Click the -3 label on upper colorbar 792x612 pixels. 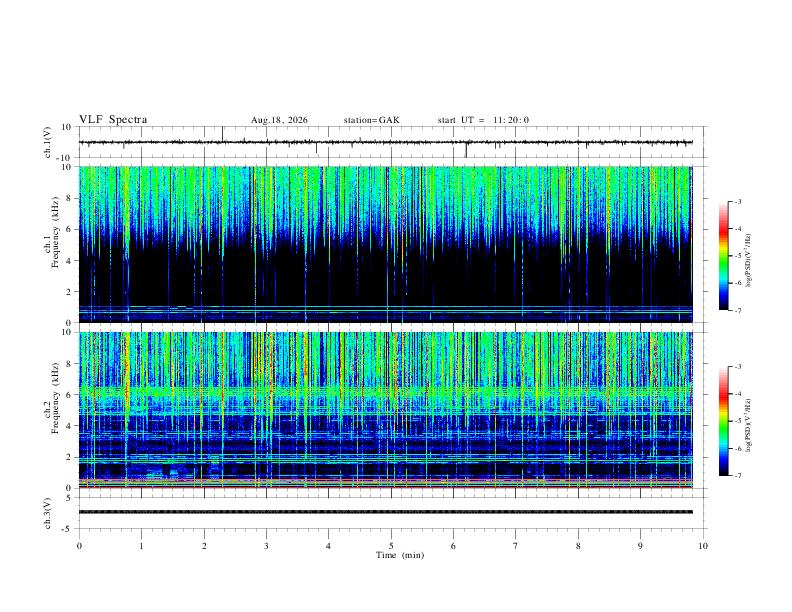[737, 201]
